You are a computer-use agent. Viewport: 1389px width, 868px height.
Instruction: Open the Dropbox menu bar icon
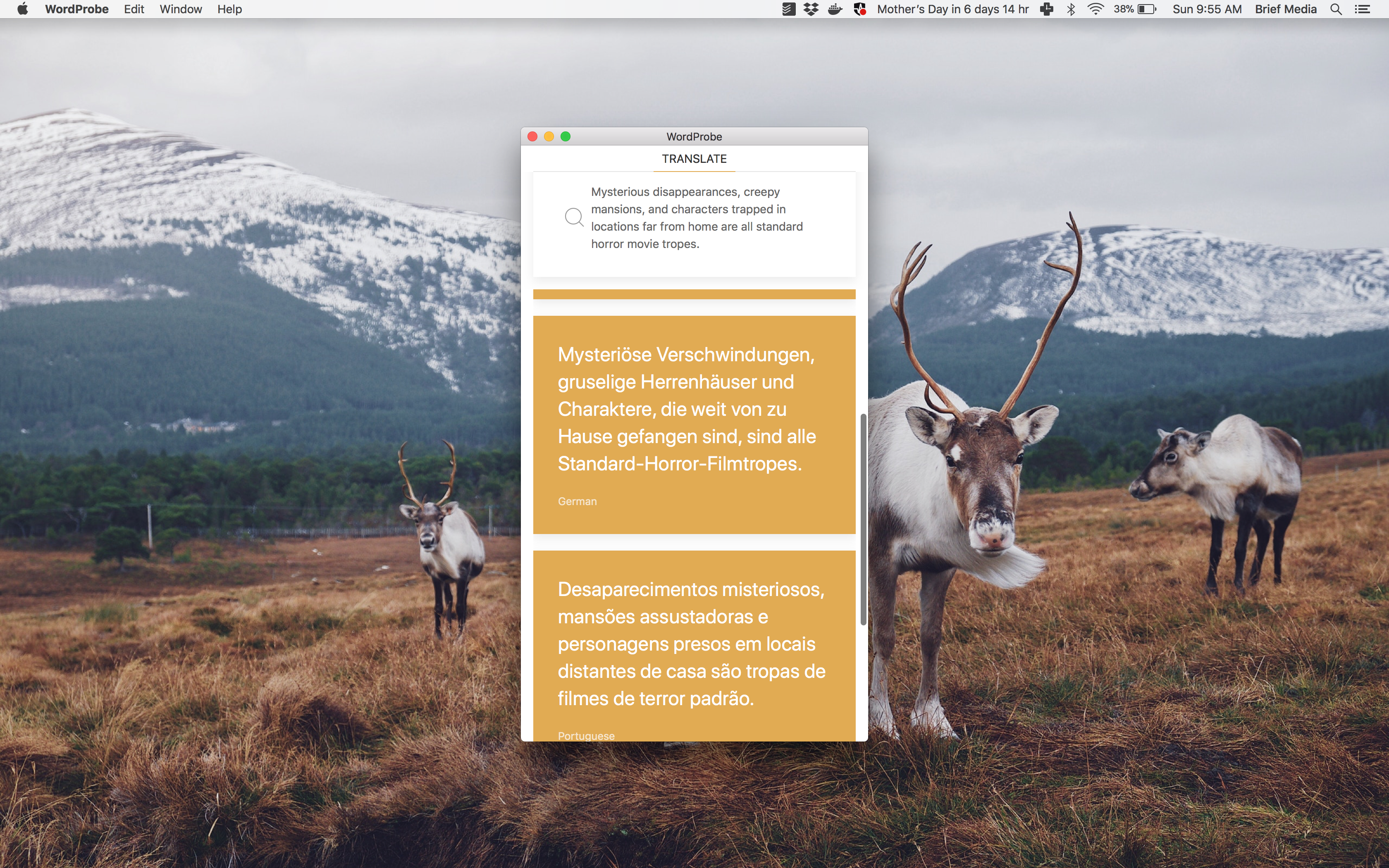tap(811, 9)
